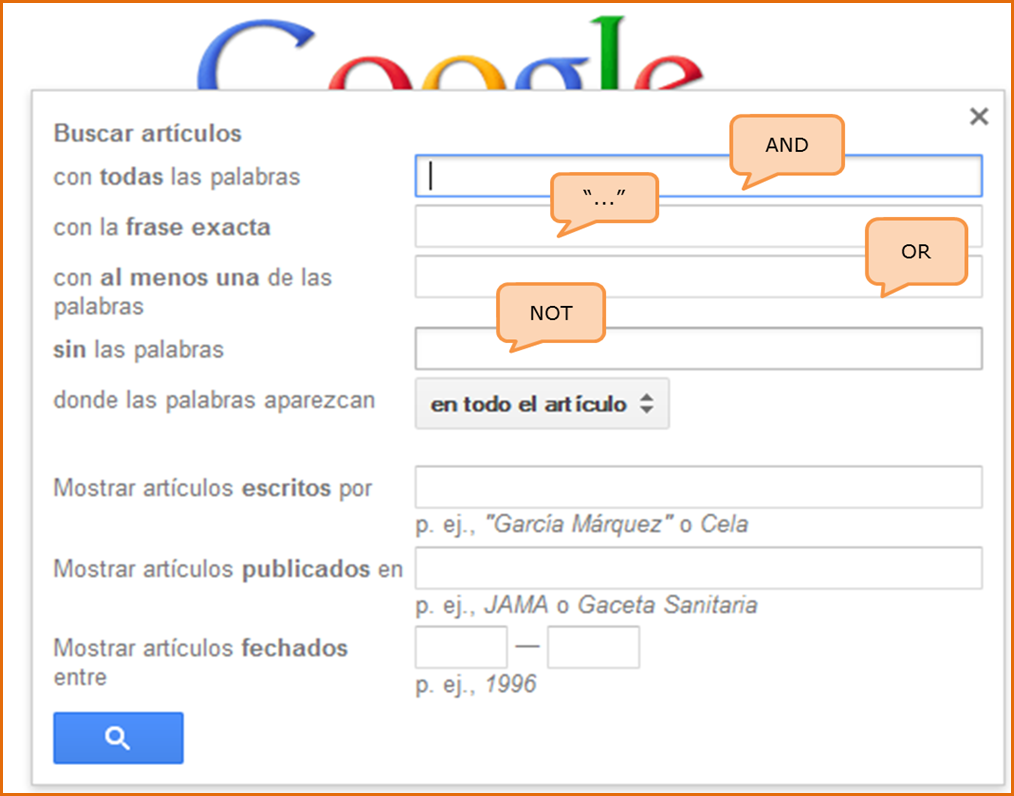The height and width of the screenshot is (796, 1014).
Task: Focus the 'escritos por' author field
Action: click(x=698, y=487)
